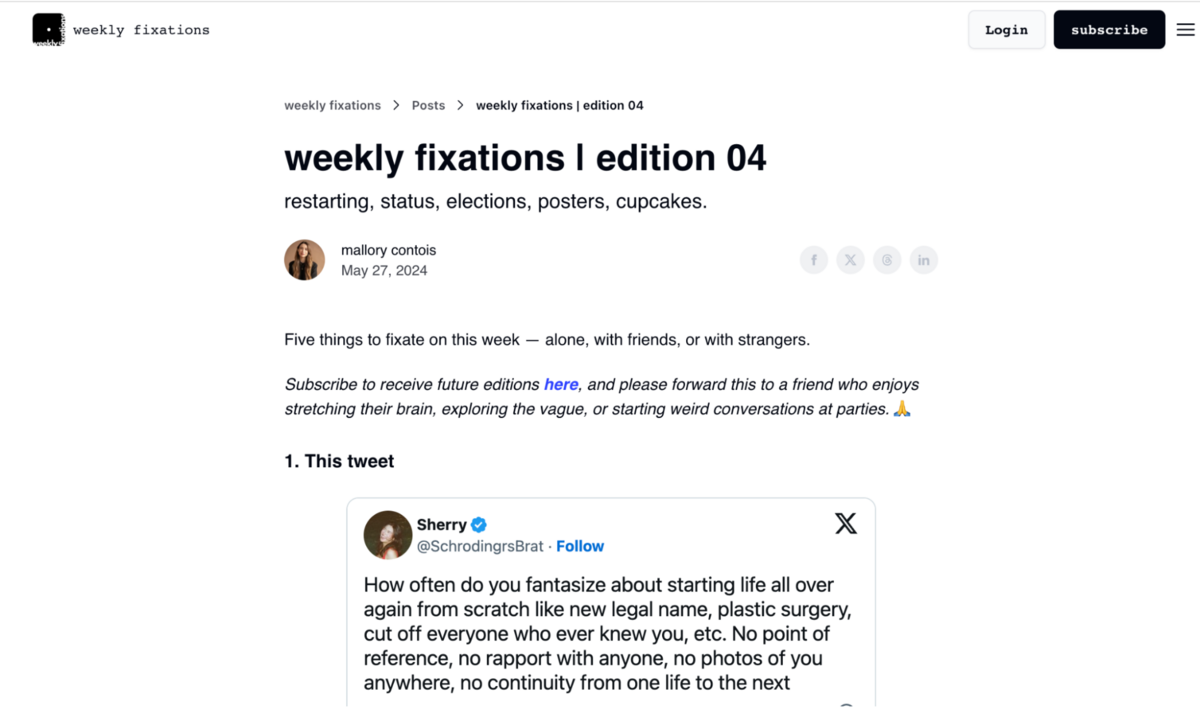Open mallory contois's author profile
The height and width of the screenshot is (707, 1200).
tap(389, 249)
